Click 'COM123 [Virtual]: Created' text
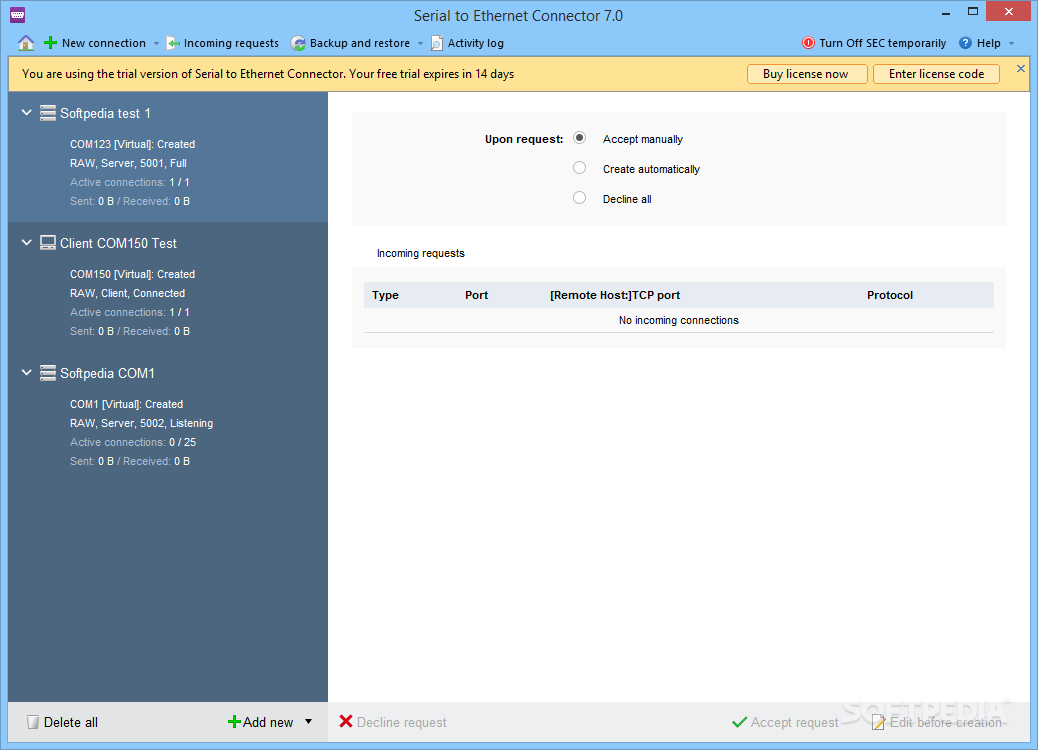The width and height of the screenshot is (1038, 750). pyautogui.click(x=132, y=144)
